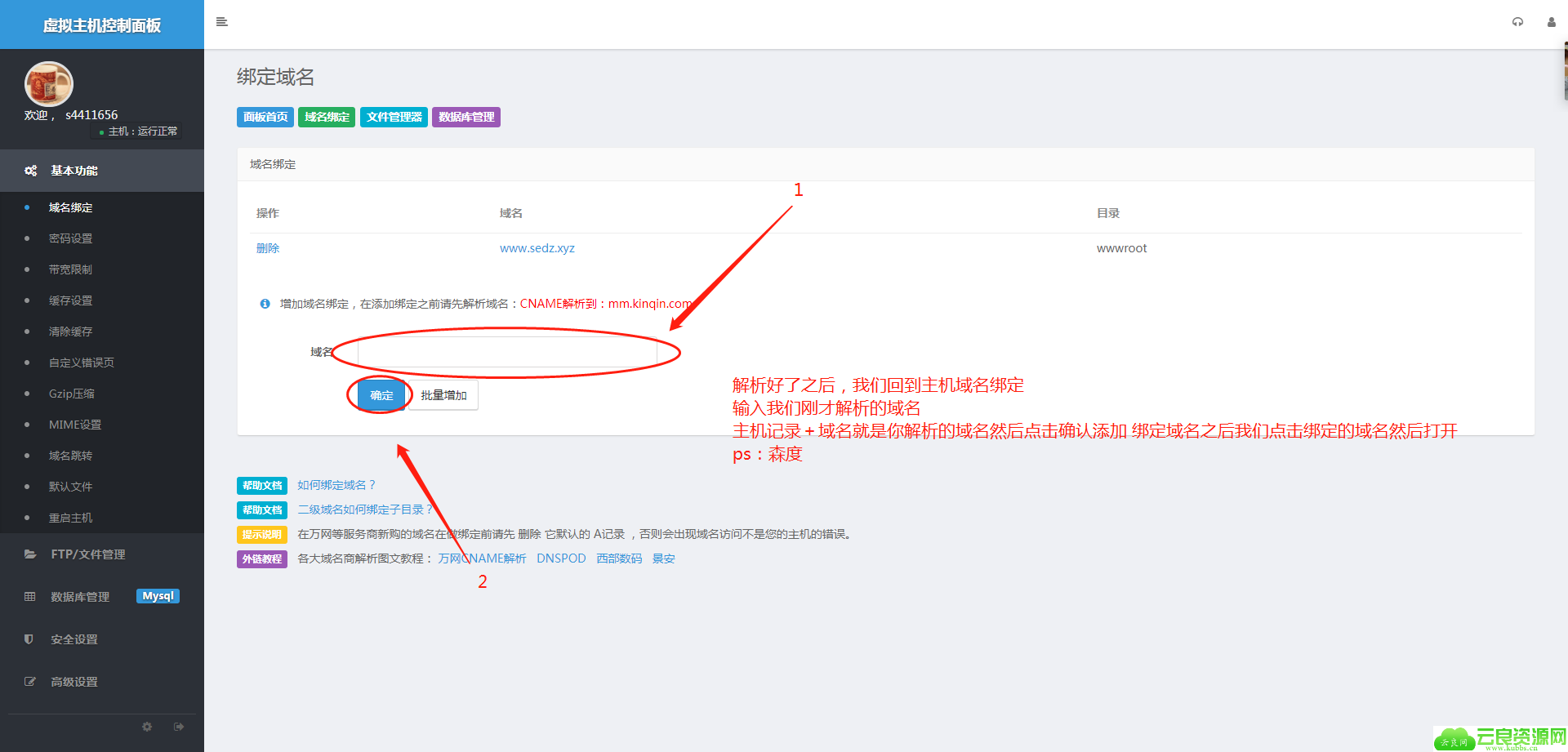Expand the 高级设置 section
Image resolution: width=1568 pixels, height=752 pixels.
click(x=102, y=682)
